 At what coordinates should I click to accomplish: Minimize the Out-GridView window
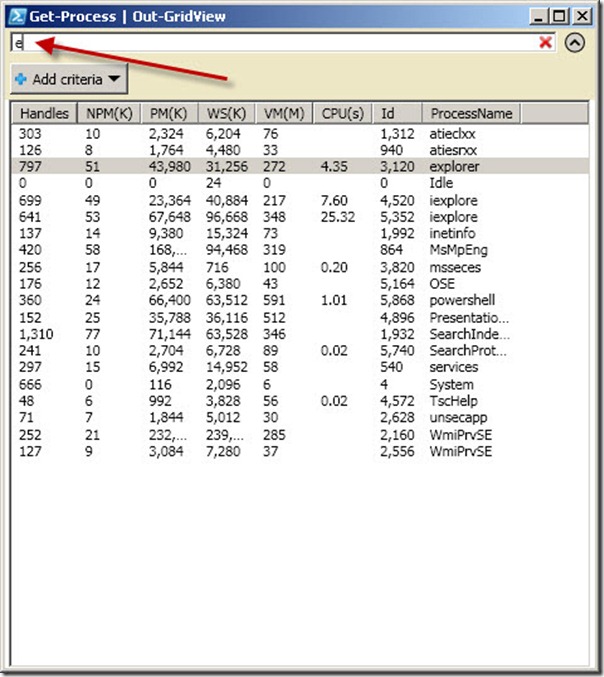[538, 16]
